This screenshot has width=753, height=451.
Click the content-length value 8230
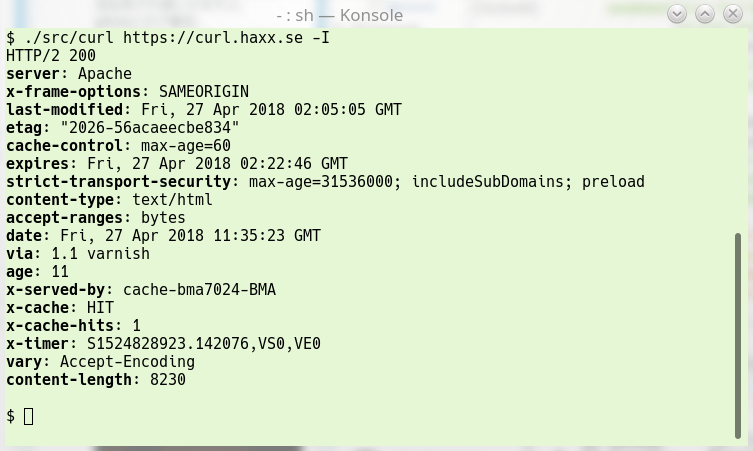(168, 380)
